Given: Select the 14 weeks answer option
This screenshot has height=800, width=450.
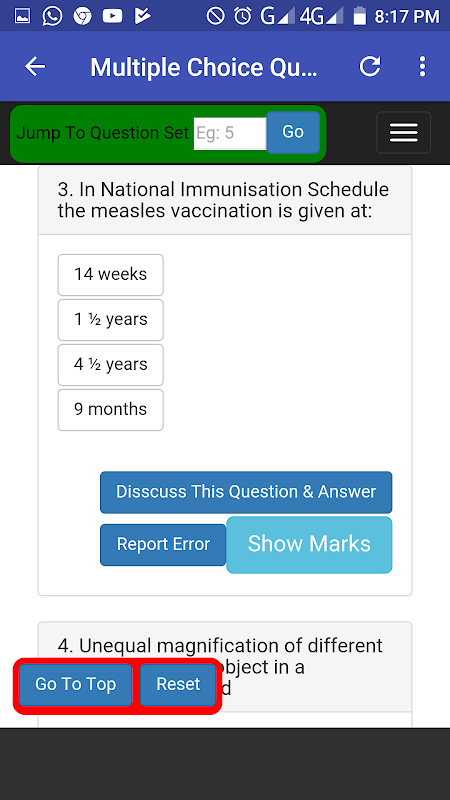Looking at the screenshot, I should [x=111, y=275].
